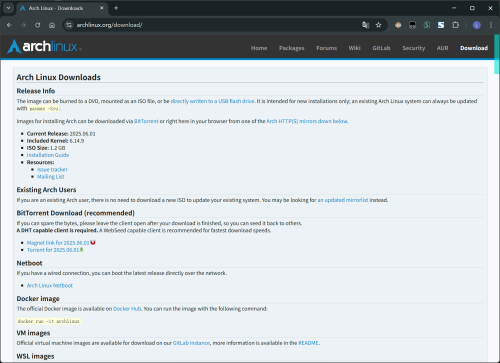
Task: Open the Extensions puzzle-piece icon
Action: [455, 25]
